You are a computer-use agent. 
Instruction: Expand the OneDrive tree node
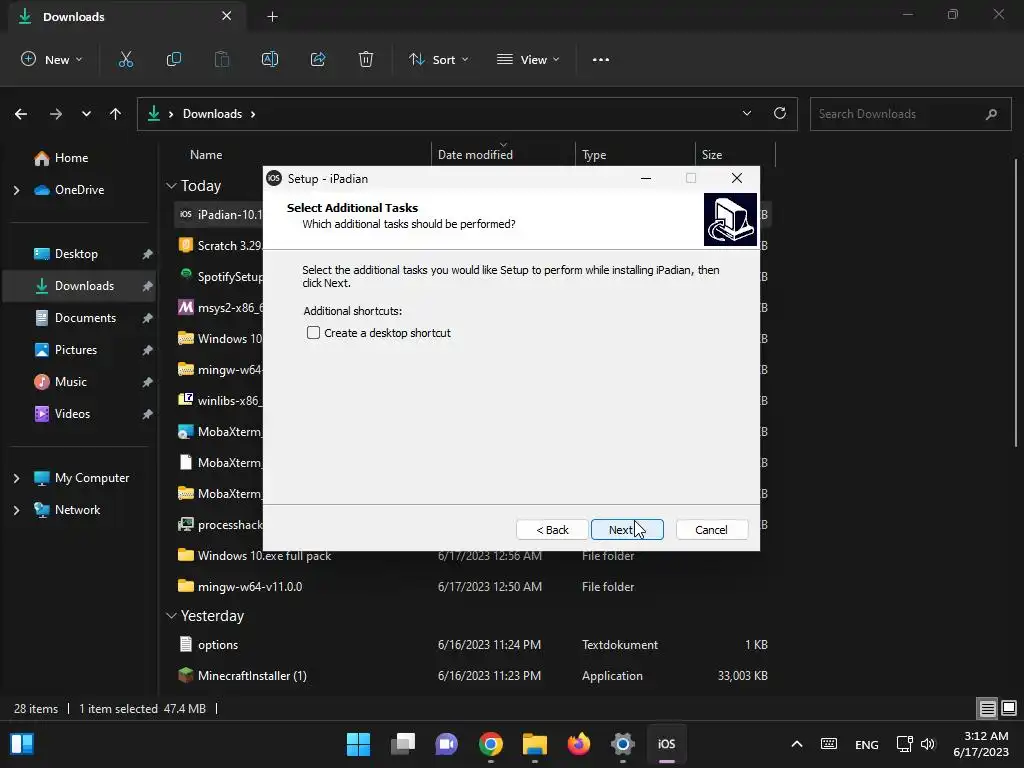click(16, 190)
